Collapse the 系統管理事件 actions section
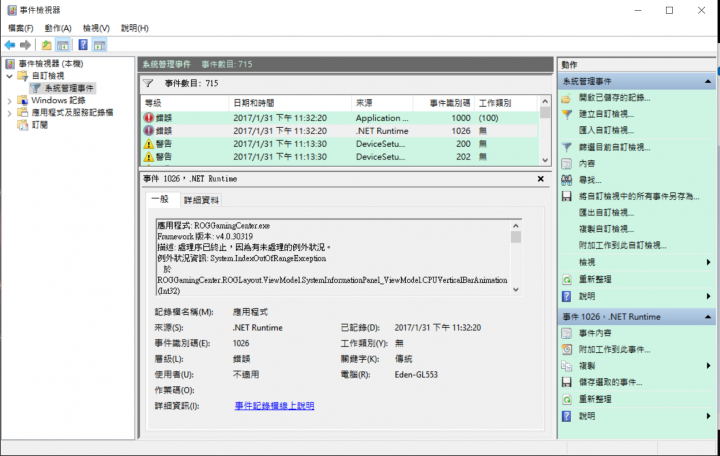The width and height of the screenshot is (720, 456). tap(708, 82)
